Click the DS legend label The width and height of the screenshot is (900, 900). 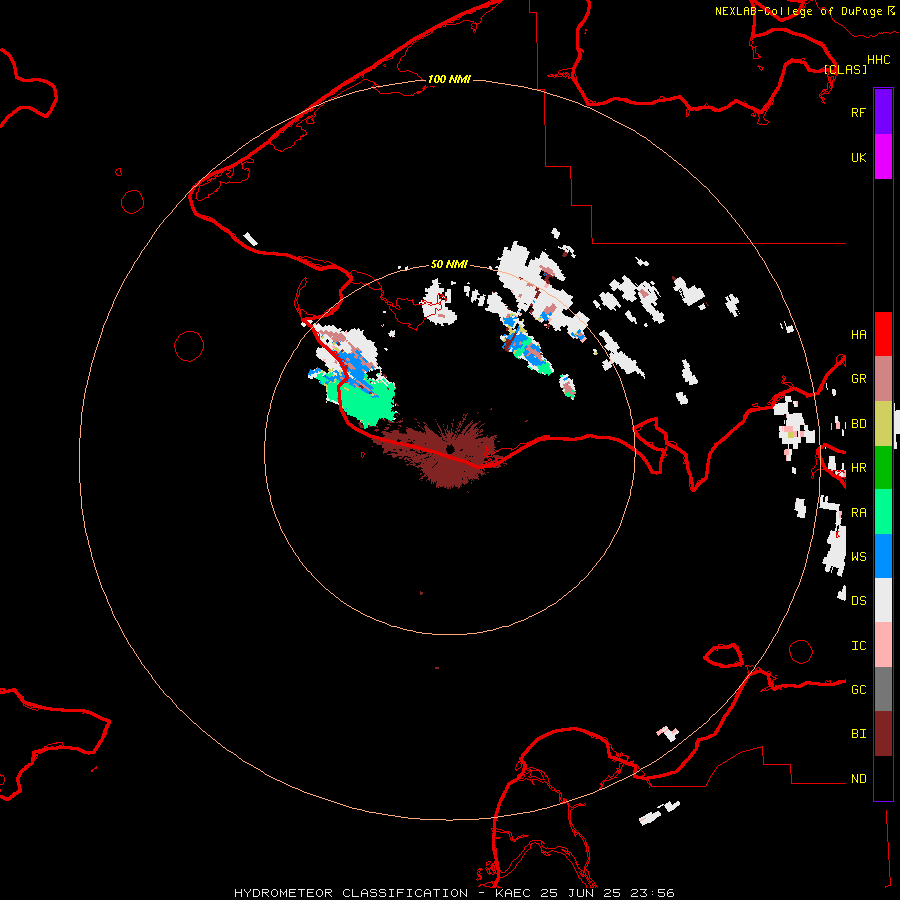(858, 601)
